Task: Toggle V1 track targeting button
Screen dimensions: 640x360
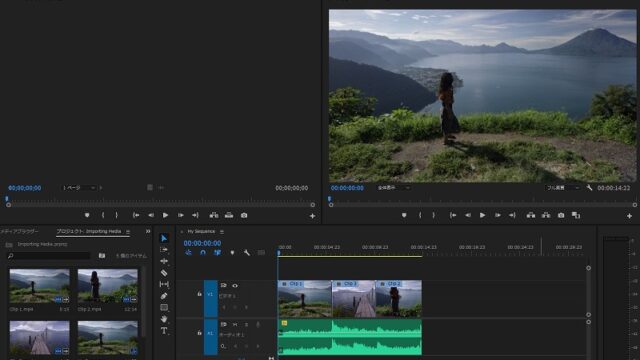Action: (x=211, y=299)
